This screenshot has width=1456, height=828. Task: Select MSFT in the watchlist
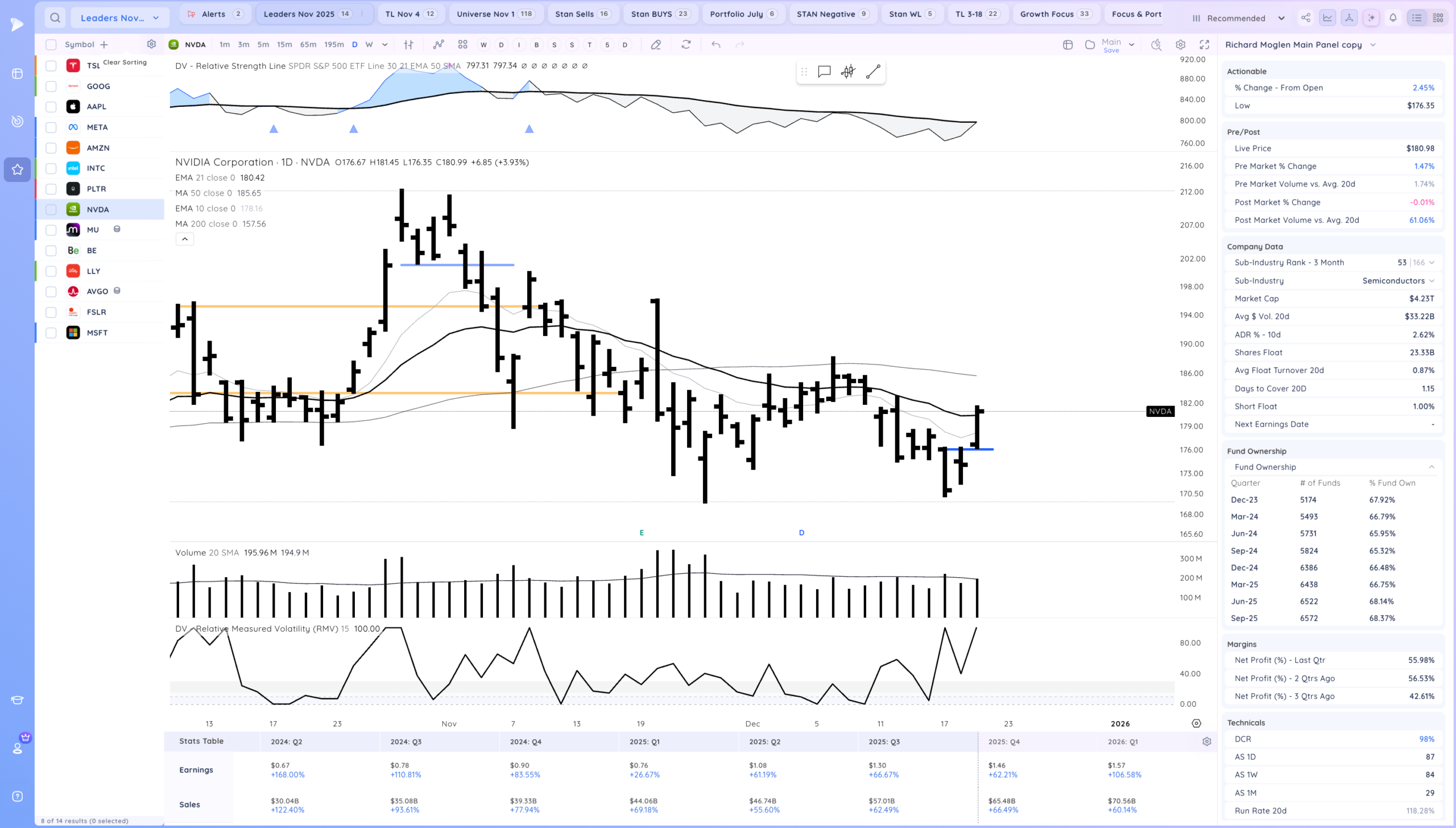pos(97,333)
